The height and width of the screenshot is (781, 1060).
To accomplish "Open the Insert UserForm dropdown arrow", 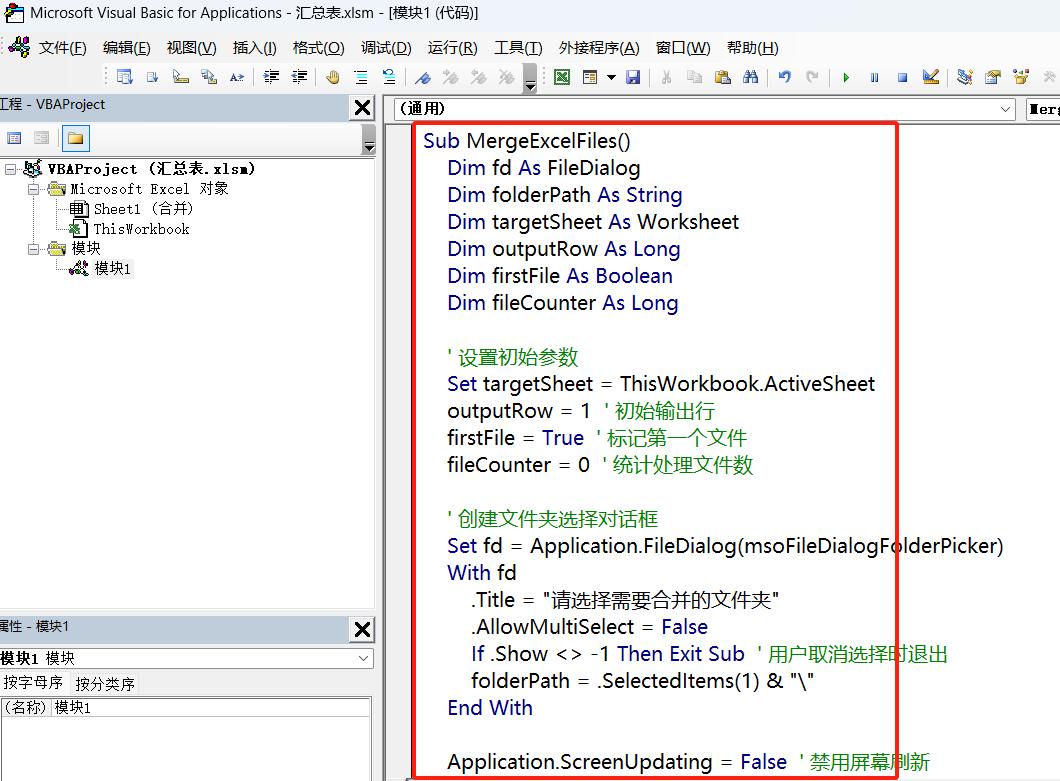I will pos(611,77).
